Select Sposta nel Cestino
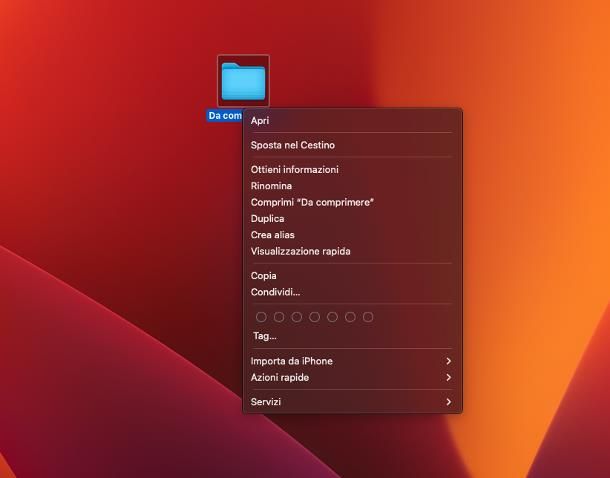610x478 pixels. (x=352, y=145)
